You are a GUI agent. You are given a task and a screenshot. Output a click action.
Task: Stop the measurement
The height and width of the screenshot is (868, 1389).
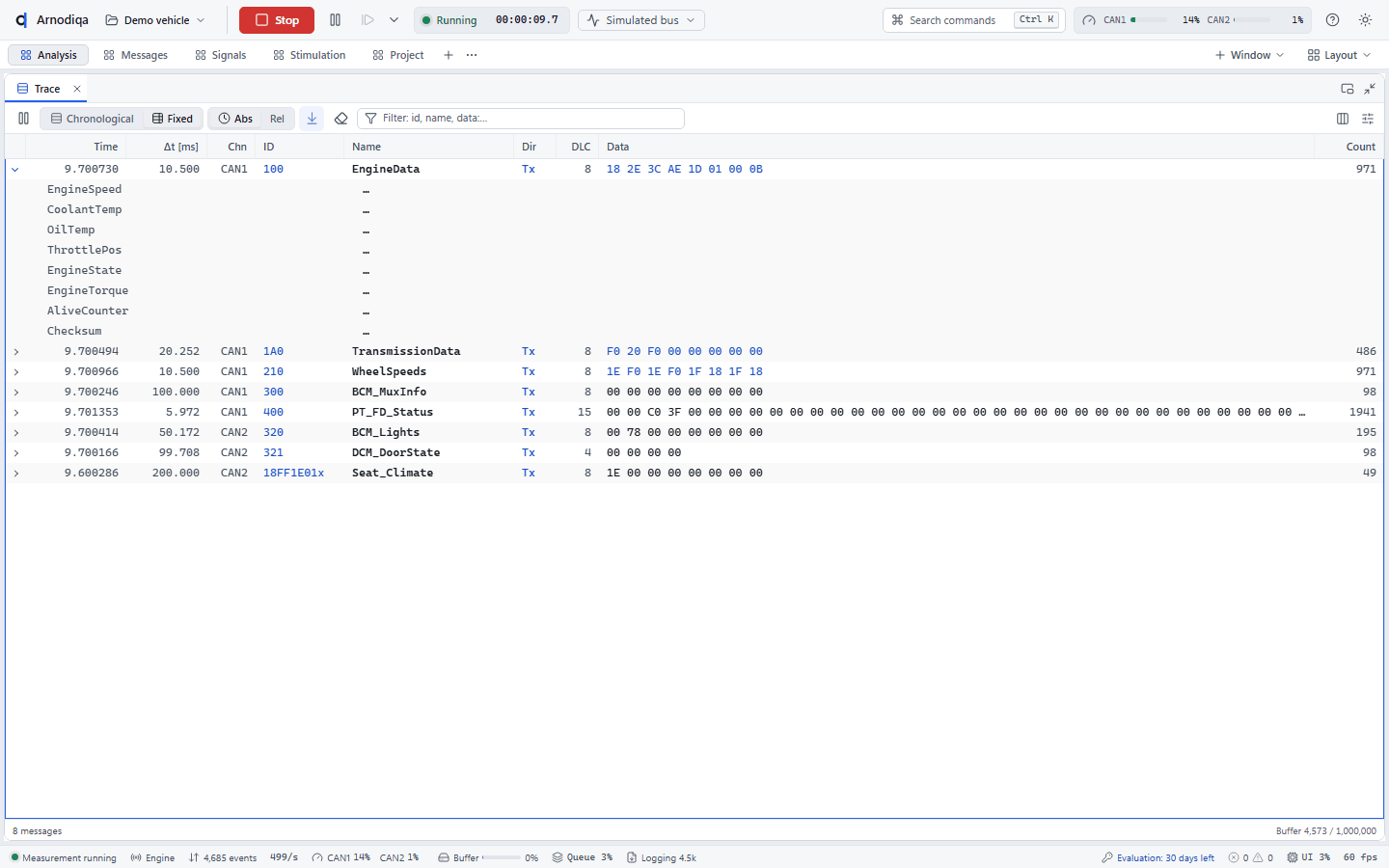click(277, 20)
